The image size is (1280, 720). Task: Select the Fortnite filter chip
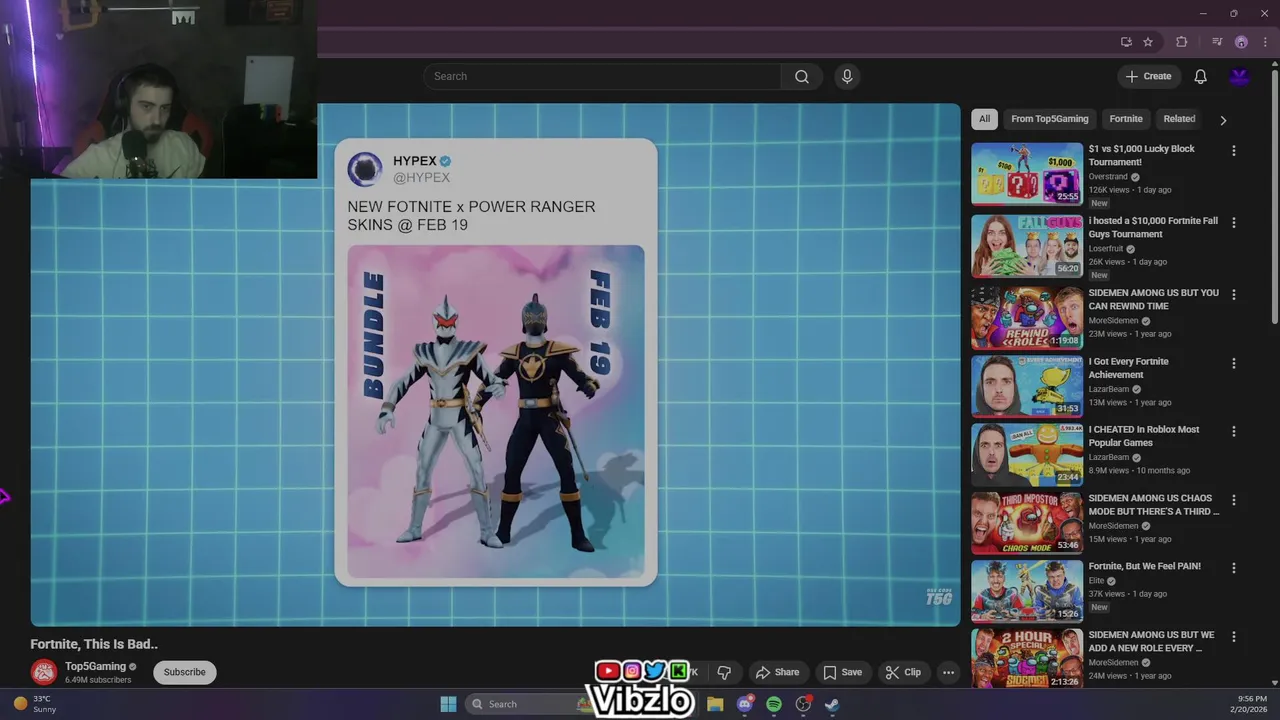pyautogui.click(x=1126, y=119)
